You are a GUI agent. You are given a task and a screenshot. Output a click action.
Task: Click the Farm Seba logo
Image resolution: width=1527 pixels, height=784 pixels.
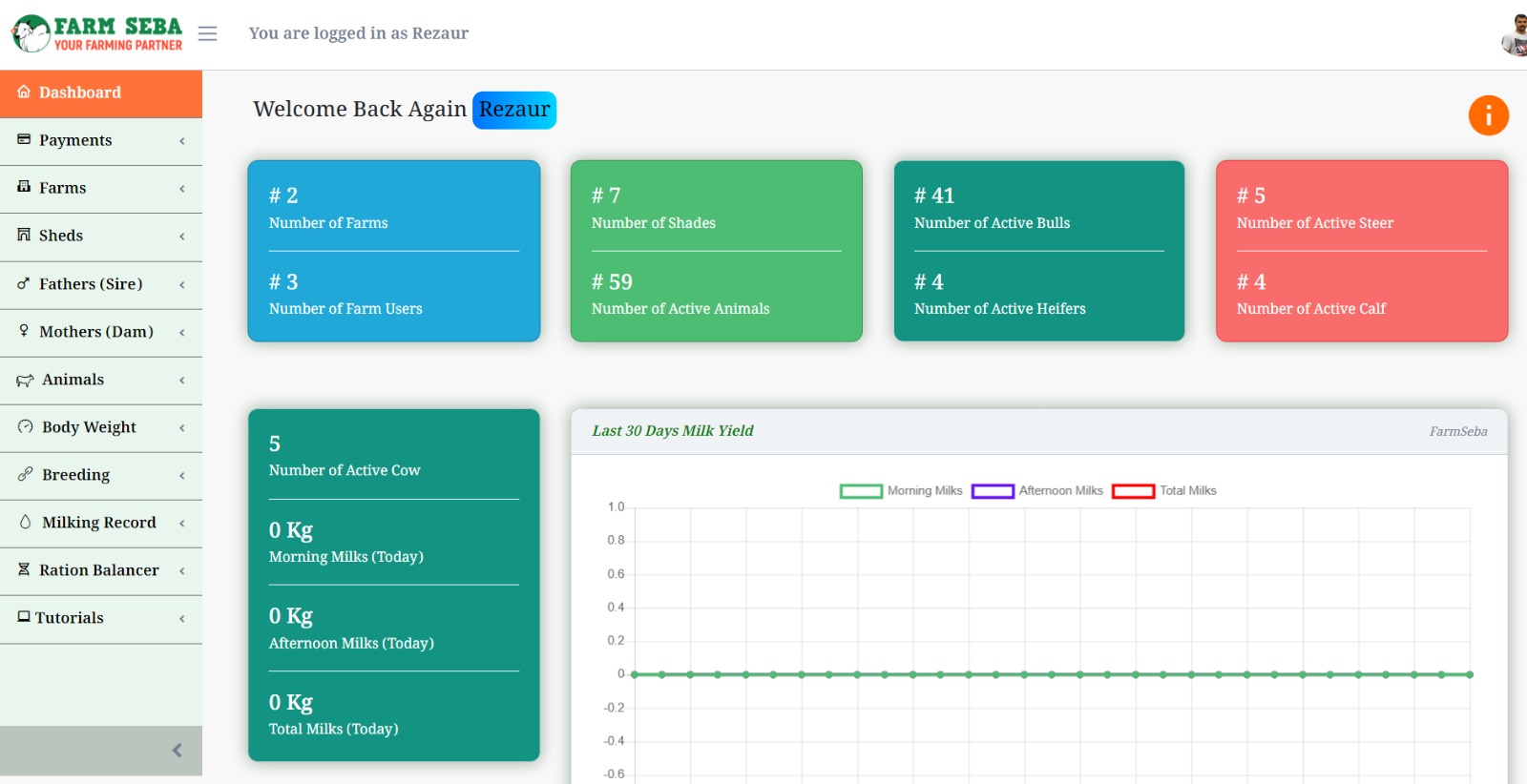(x=97, y=33)
